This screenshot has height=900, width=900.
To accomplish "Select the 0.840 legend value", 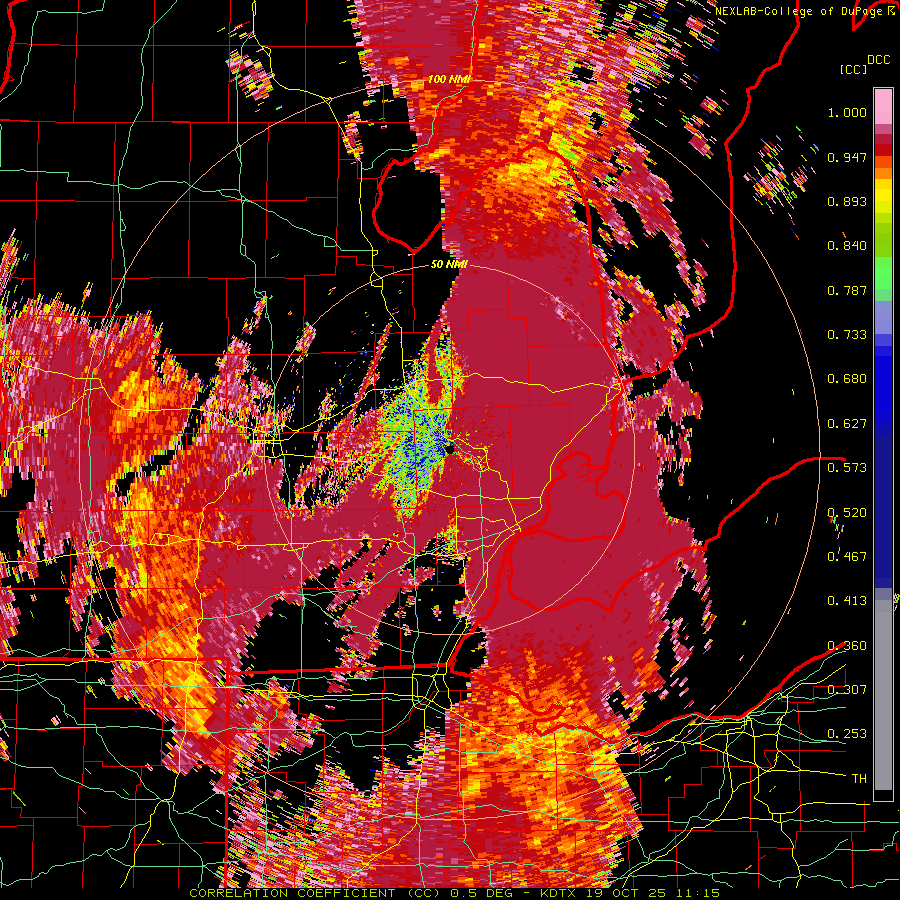I will point(847,246).
